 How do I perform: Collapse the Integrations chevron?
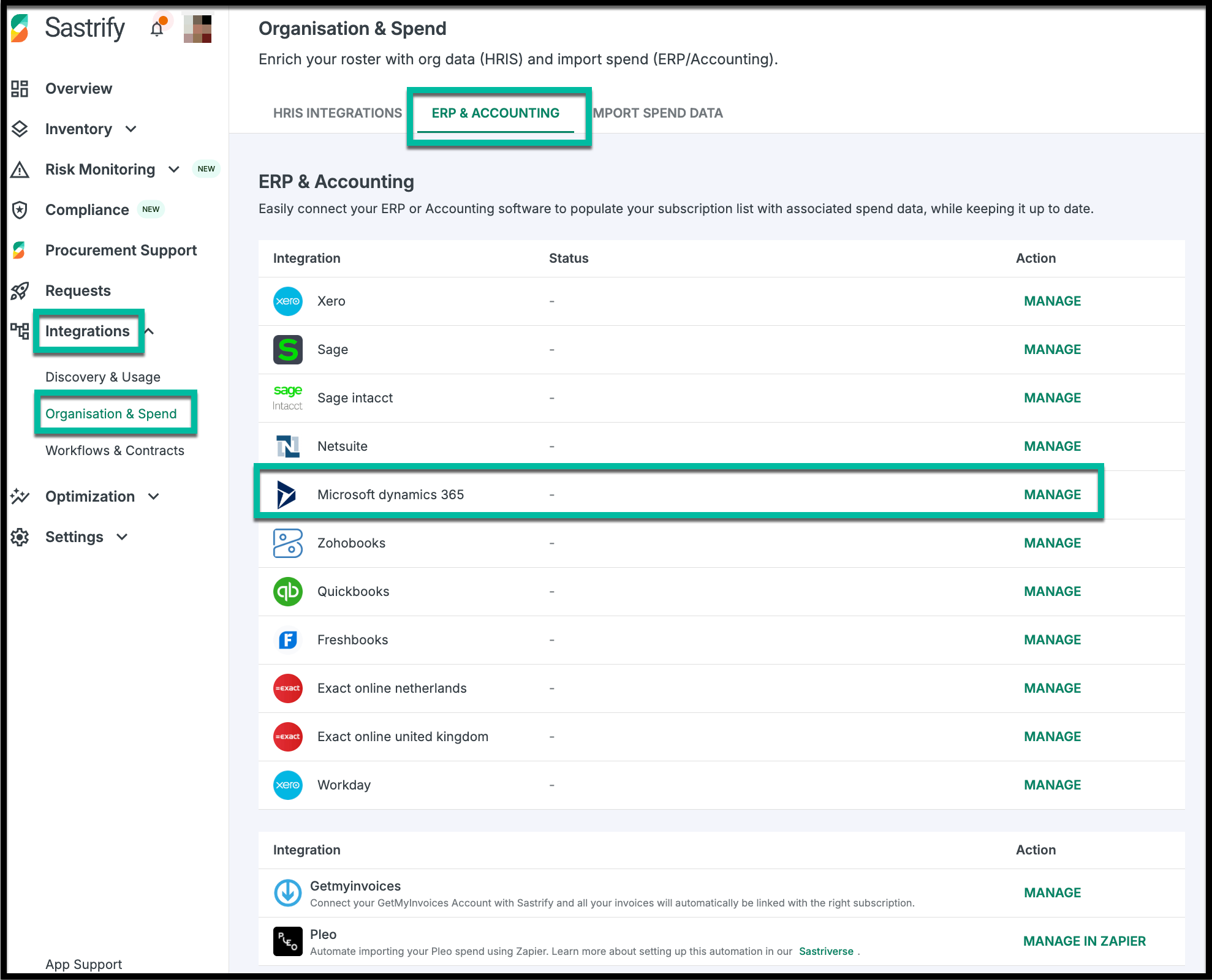(x=150, y=331)
